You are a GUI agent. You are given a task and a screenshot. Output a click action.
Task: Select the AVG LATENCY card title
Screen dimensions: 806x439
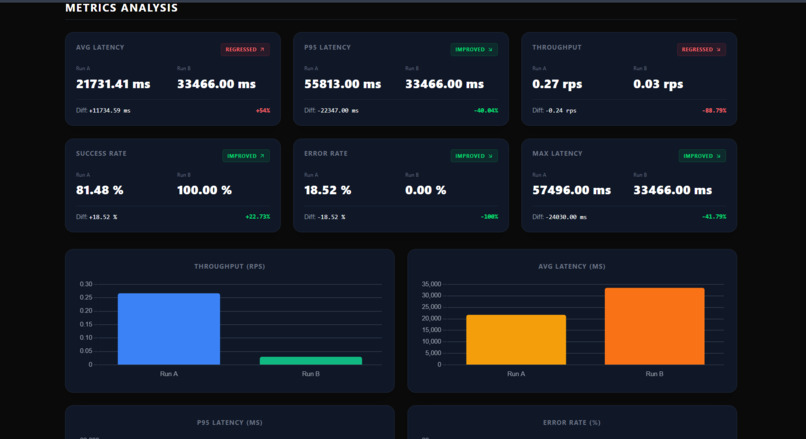tap(100, 47)
